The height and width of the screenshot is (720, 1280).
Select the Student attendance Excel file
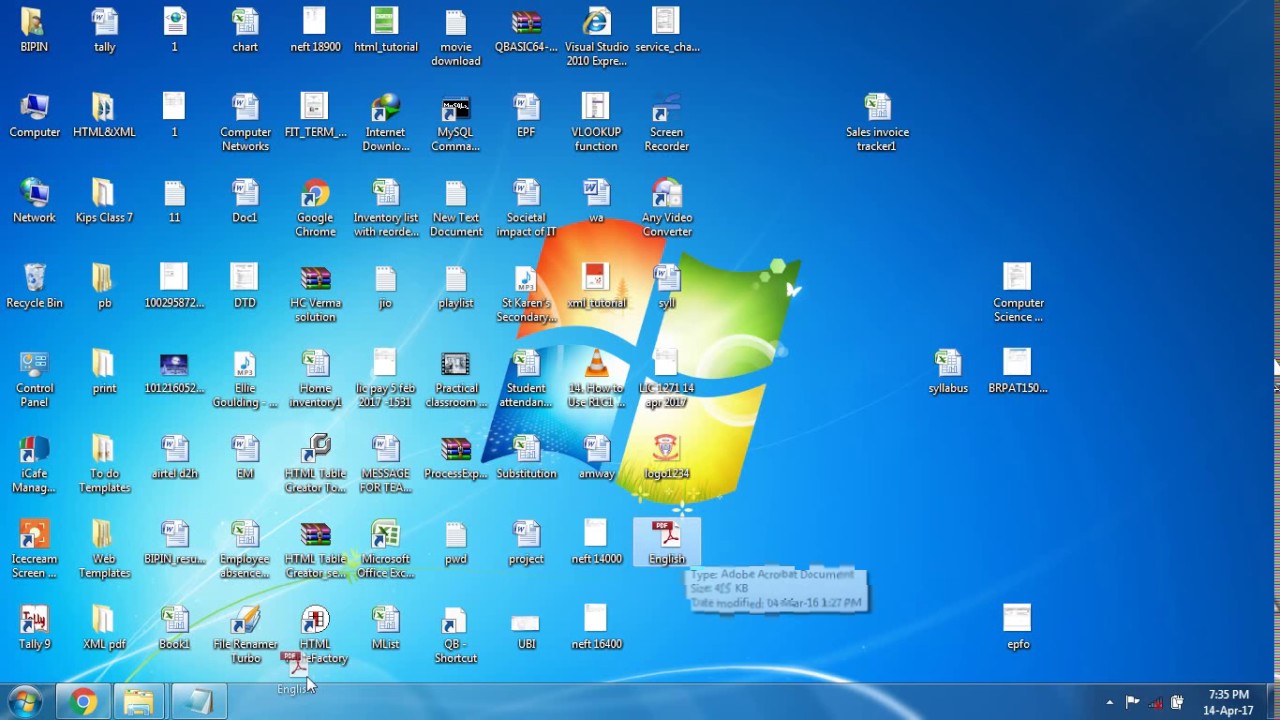[x=526, y=363]
